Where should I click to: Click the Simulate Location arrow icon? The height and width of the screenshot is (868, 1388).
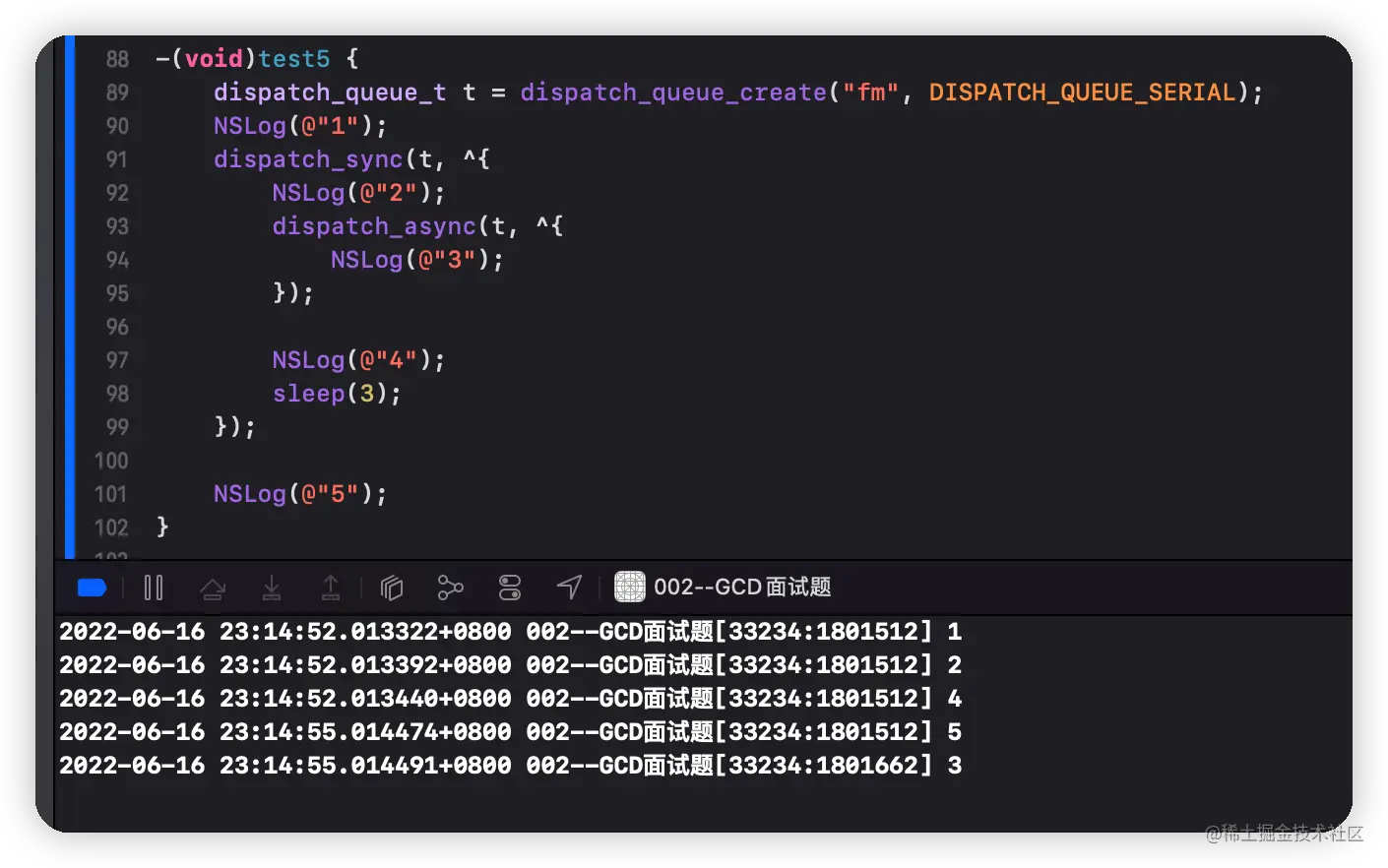(x=569, y=588)
